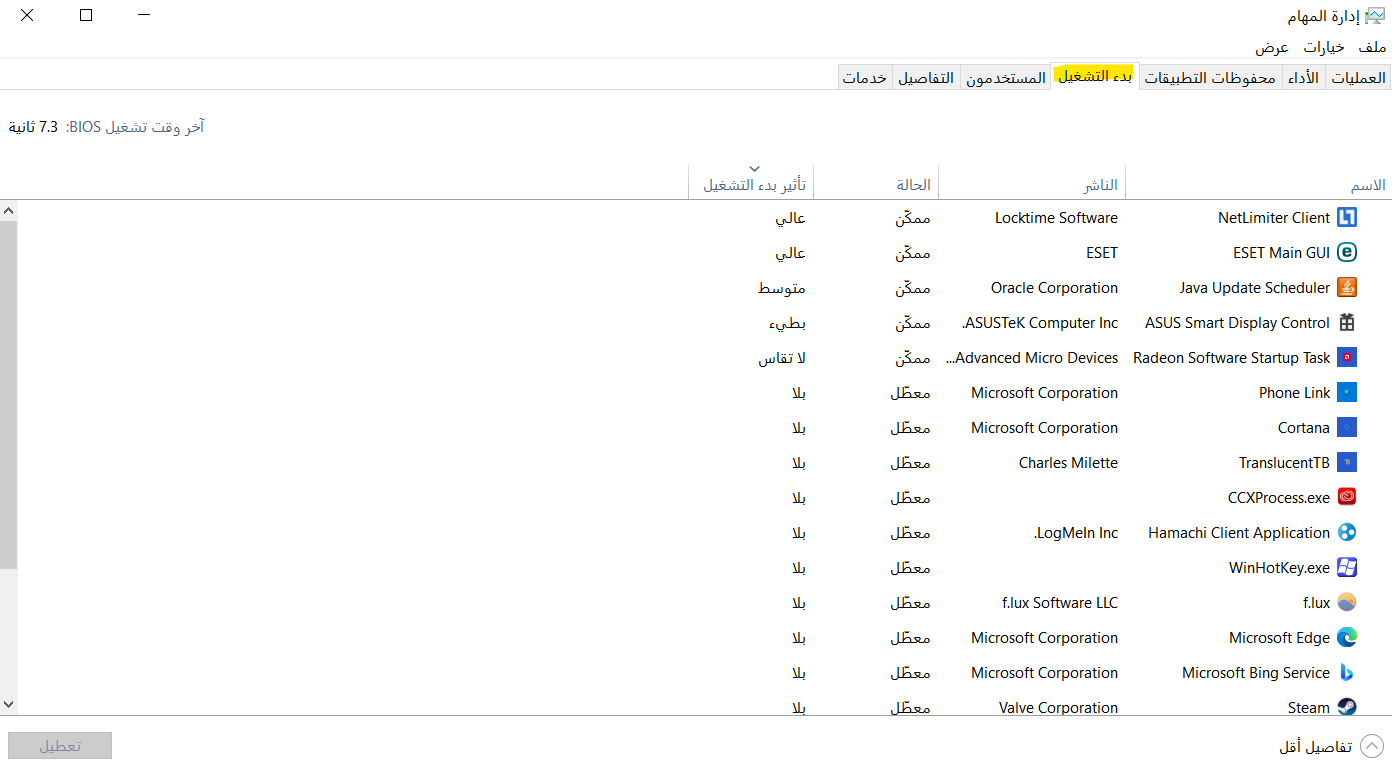Collapse with the تفاصيل أقل chevron button
The height and width of the screenshot is (773, 1392).
point(1372,747)
